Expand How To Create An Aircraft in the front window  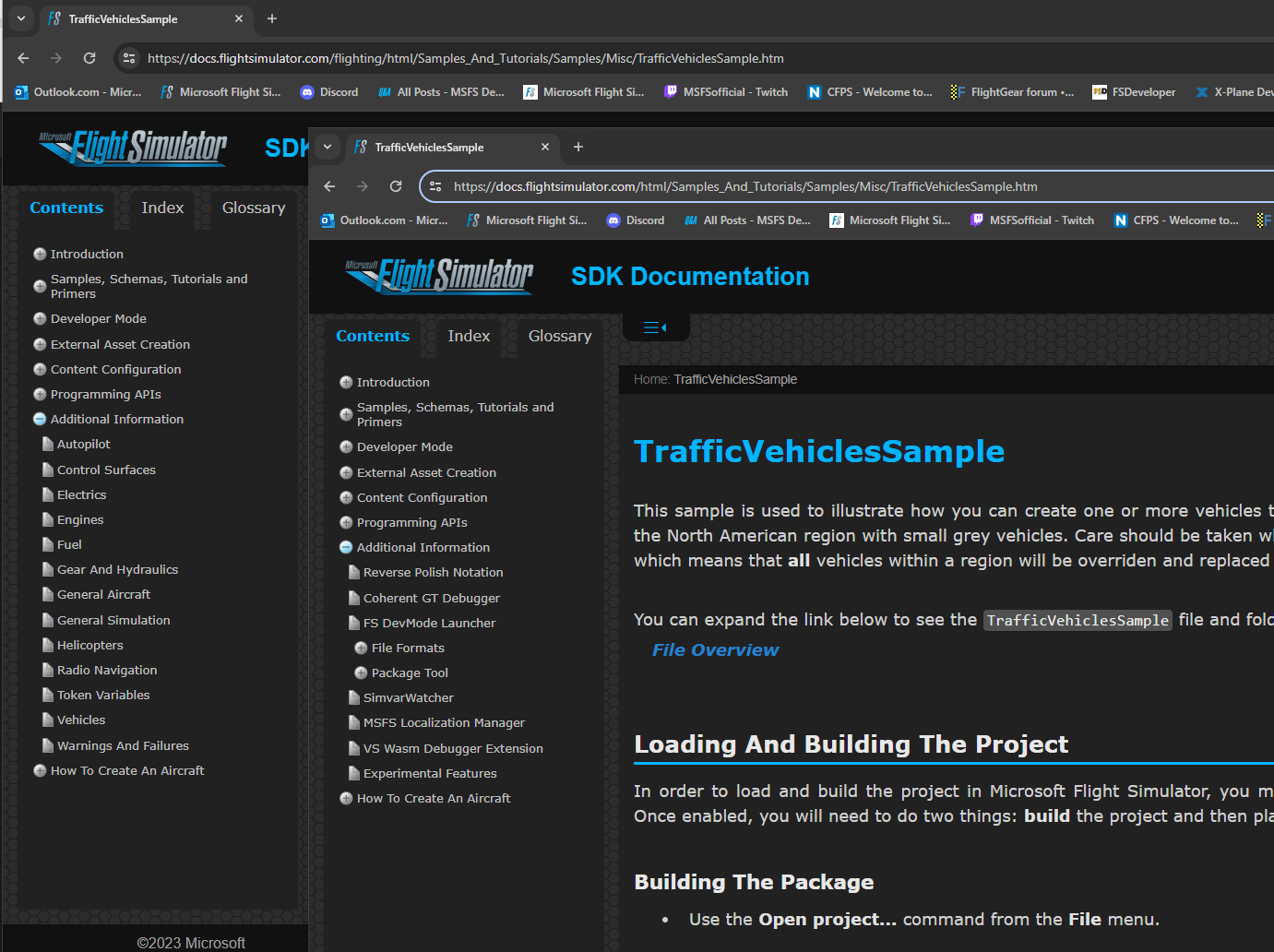[346, 798]
